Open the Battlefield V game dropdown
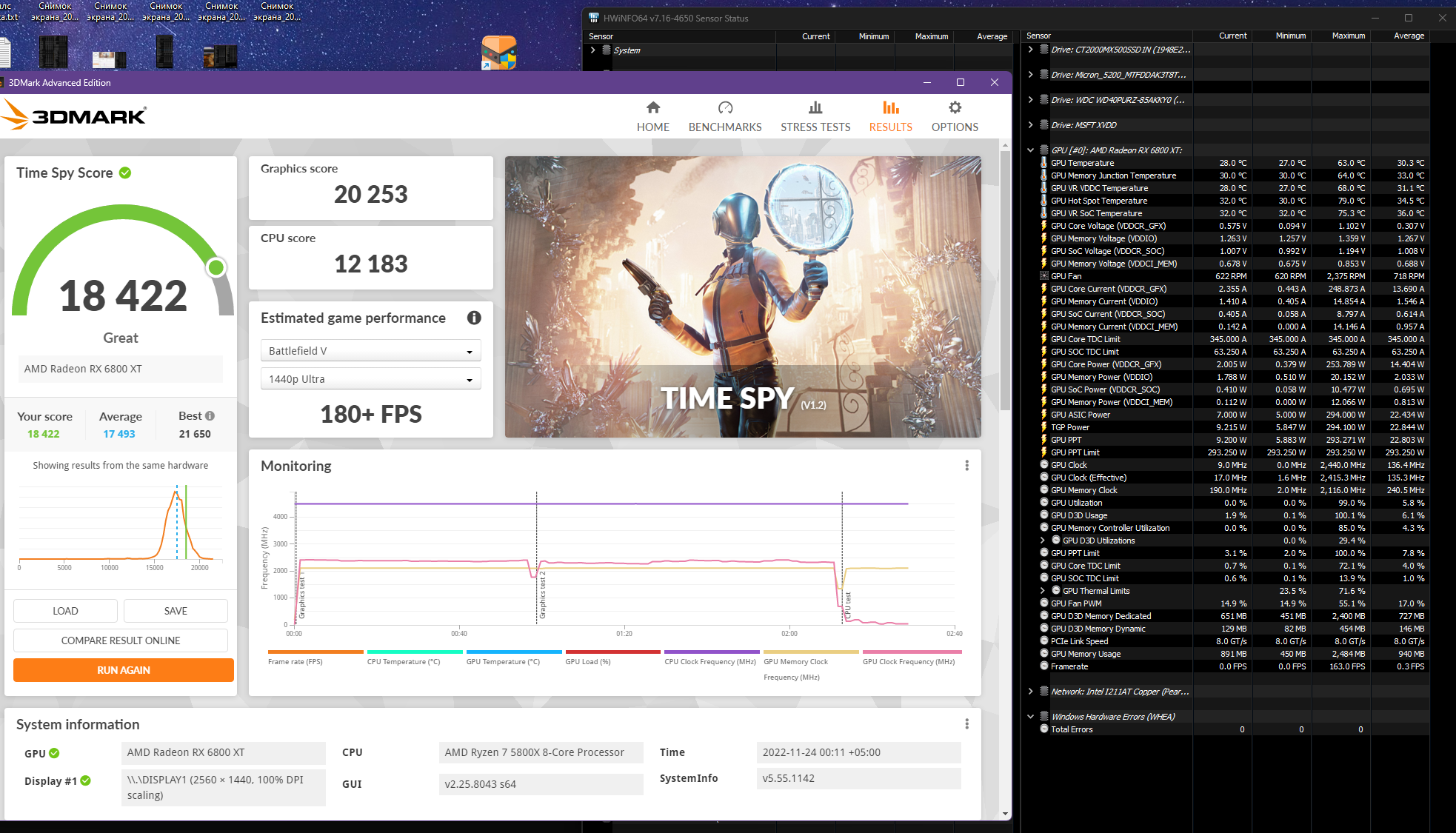The width and height of the screenshot is (1456, 833). 370,351
